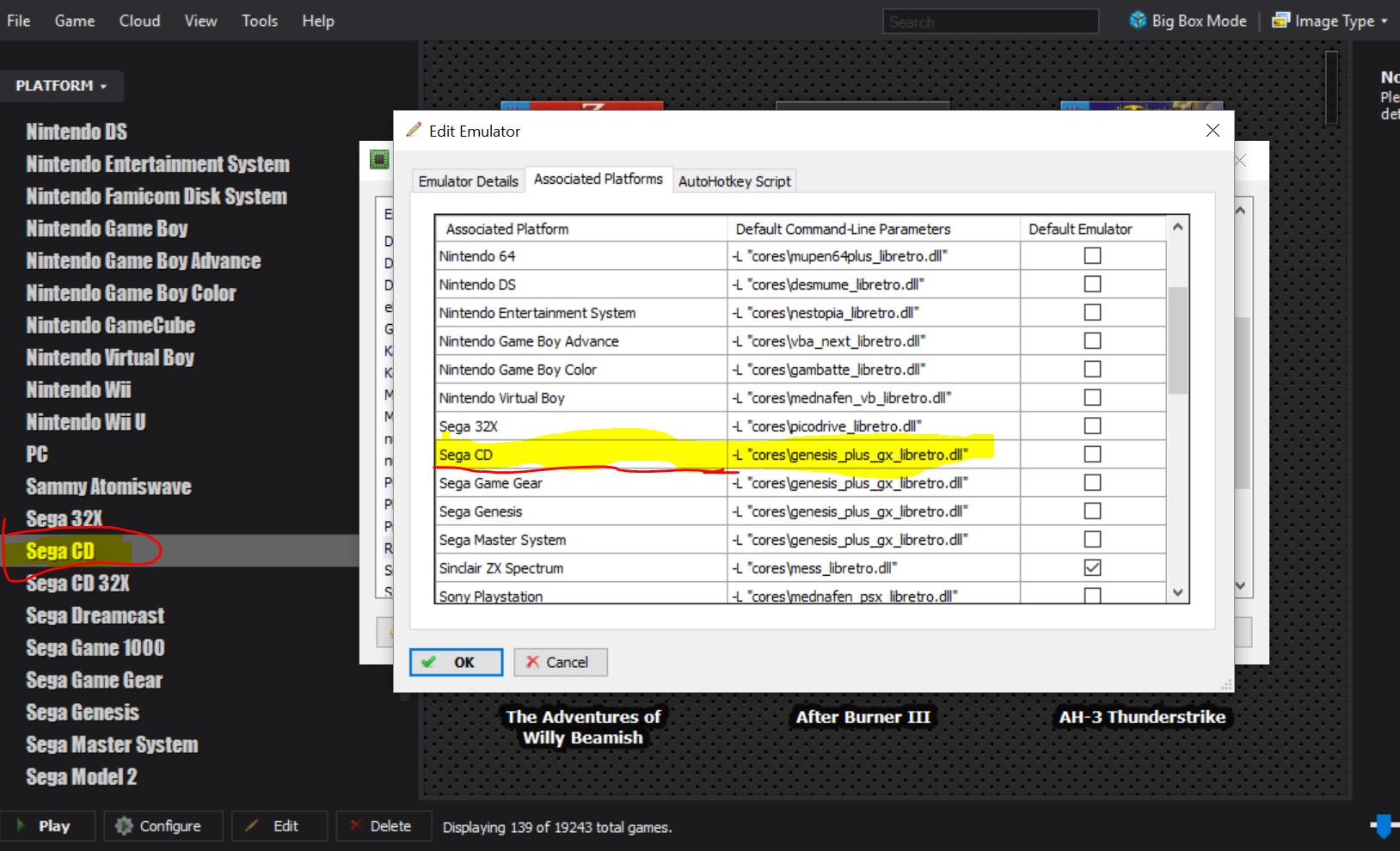Image resolution: width=1400 pixels, height=851 pixels.
Task: Uncheck Default Emulator for Sinclair ZX Spectrum
Action: pyautogui.click(x=1092, y=567)
